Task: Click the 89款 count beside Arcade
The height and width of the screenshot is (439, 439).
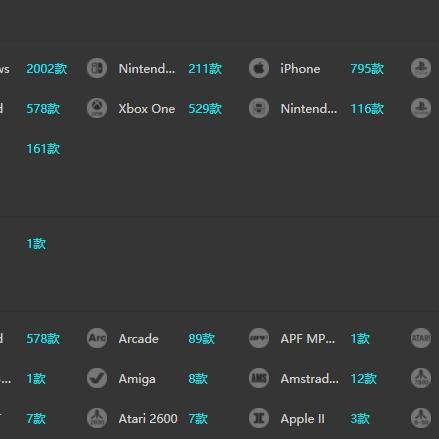Action: 201,339
